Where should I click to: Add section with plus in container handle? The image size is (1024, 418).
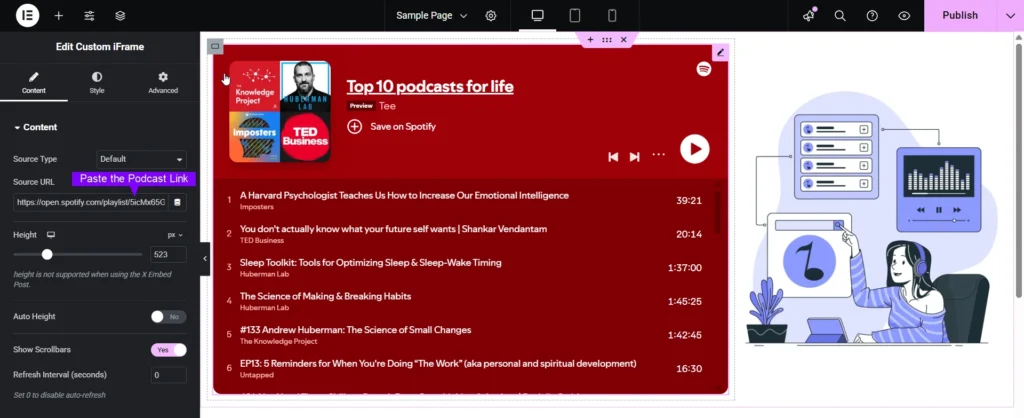click(x=590, y=40)
